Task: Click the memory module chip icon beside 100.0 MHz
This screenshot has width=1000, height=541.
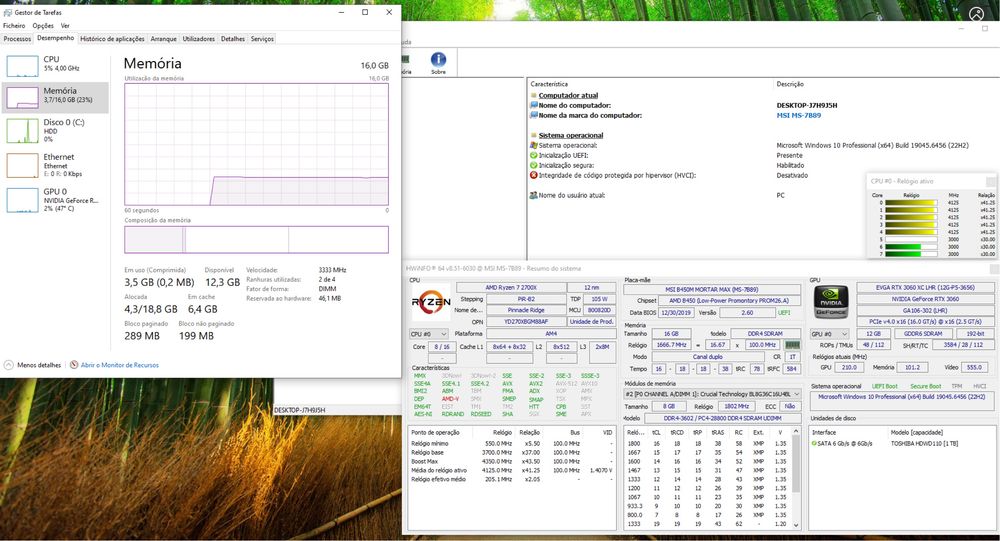Action: coord(792,345)
